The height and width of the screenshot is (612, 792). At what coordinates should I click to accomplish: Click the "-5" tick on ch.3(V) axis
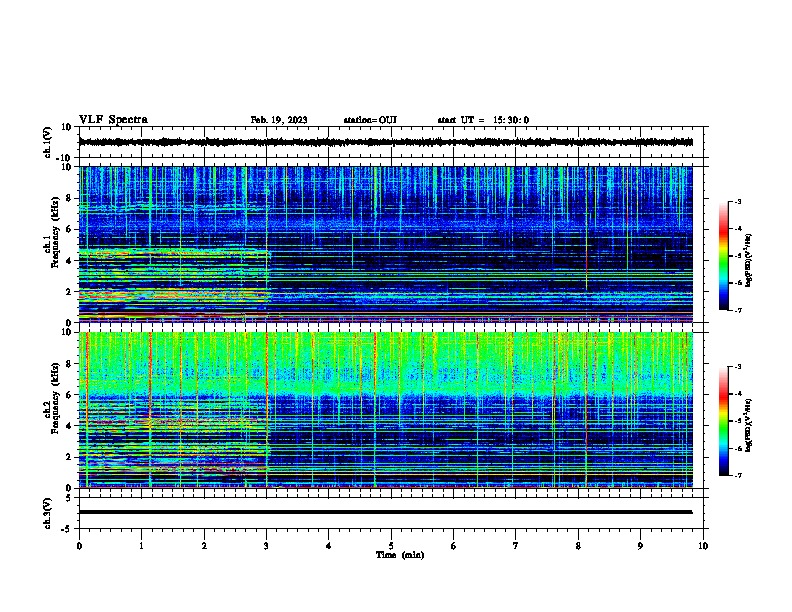pos(68,529)
